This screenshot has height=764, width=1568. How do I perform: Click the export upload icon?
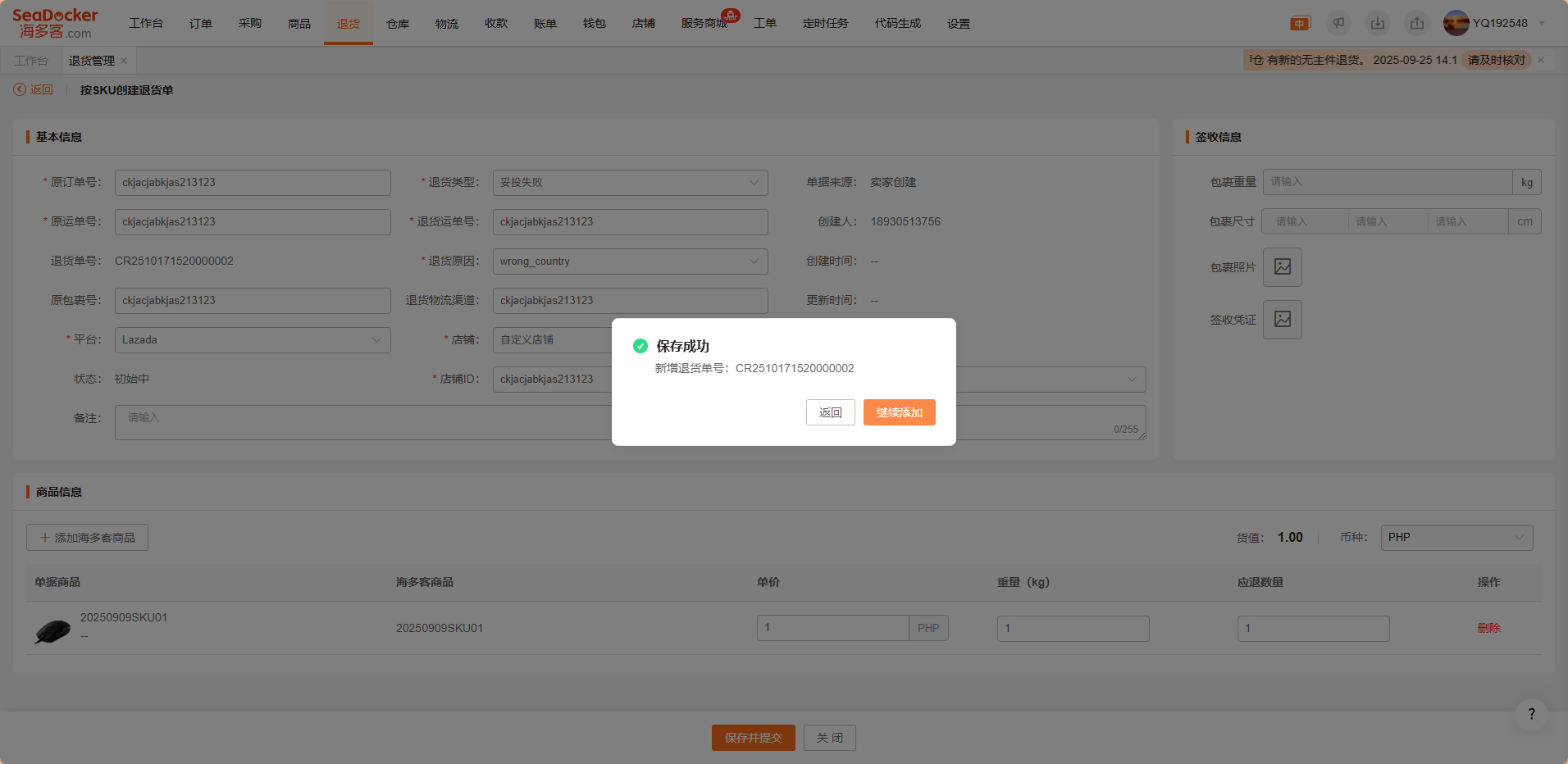pyautogui.click(x=1417, y=24)
